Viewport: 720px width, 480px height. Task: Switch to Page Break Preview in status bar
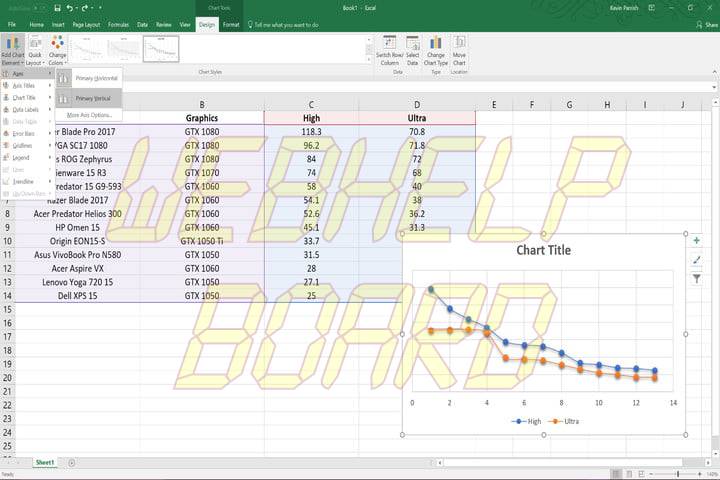[641, 474]
